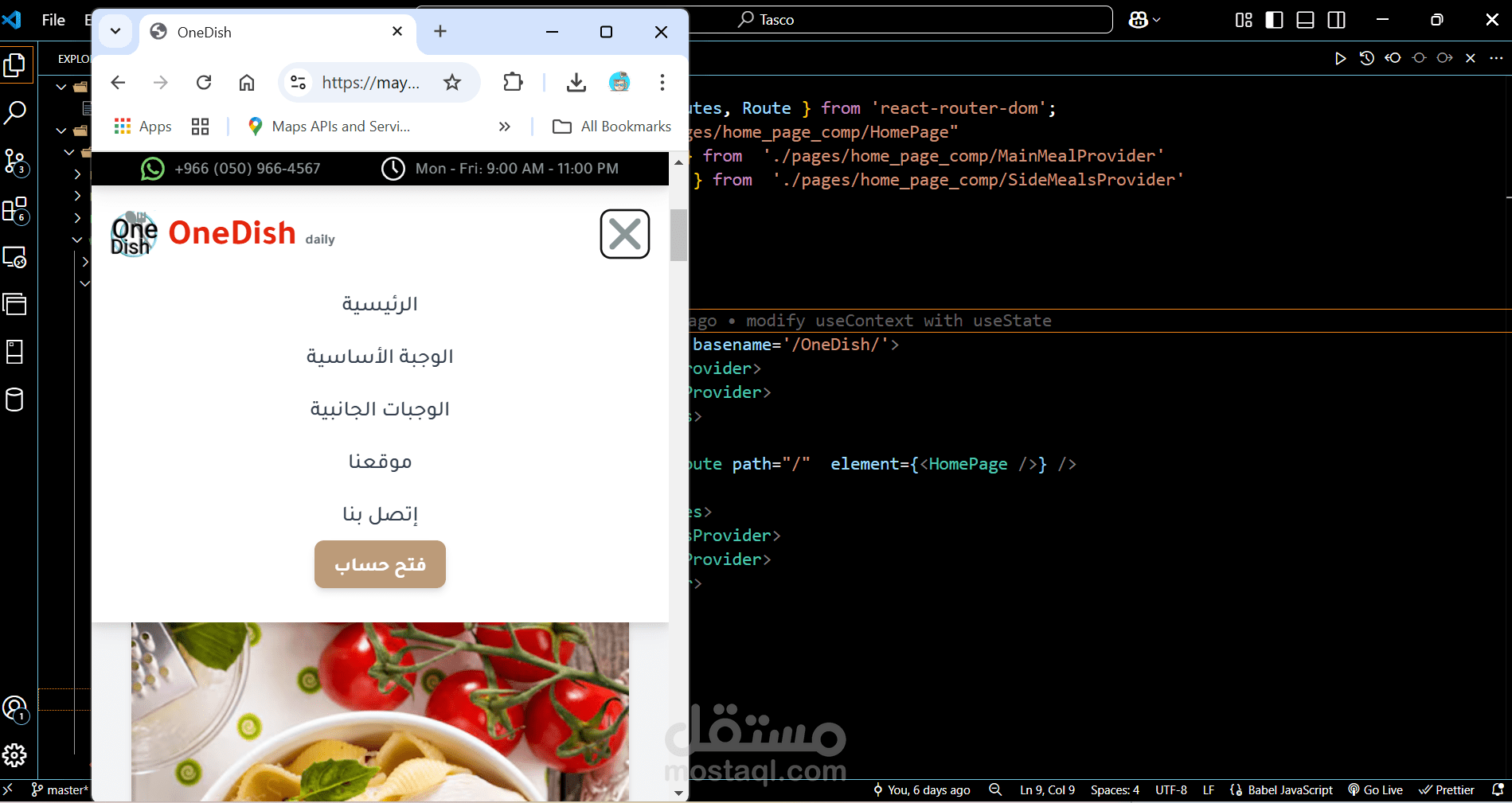This screenshot has height=803, width=1512.
Task: Click the Copilot icon in VS Code title bar
Action: [1138, 20]
